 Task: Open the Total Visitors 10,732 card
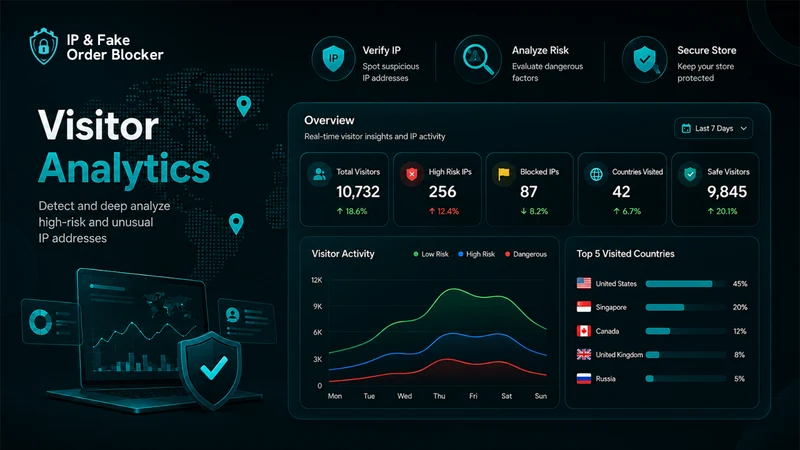tap(344, 189)
